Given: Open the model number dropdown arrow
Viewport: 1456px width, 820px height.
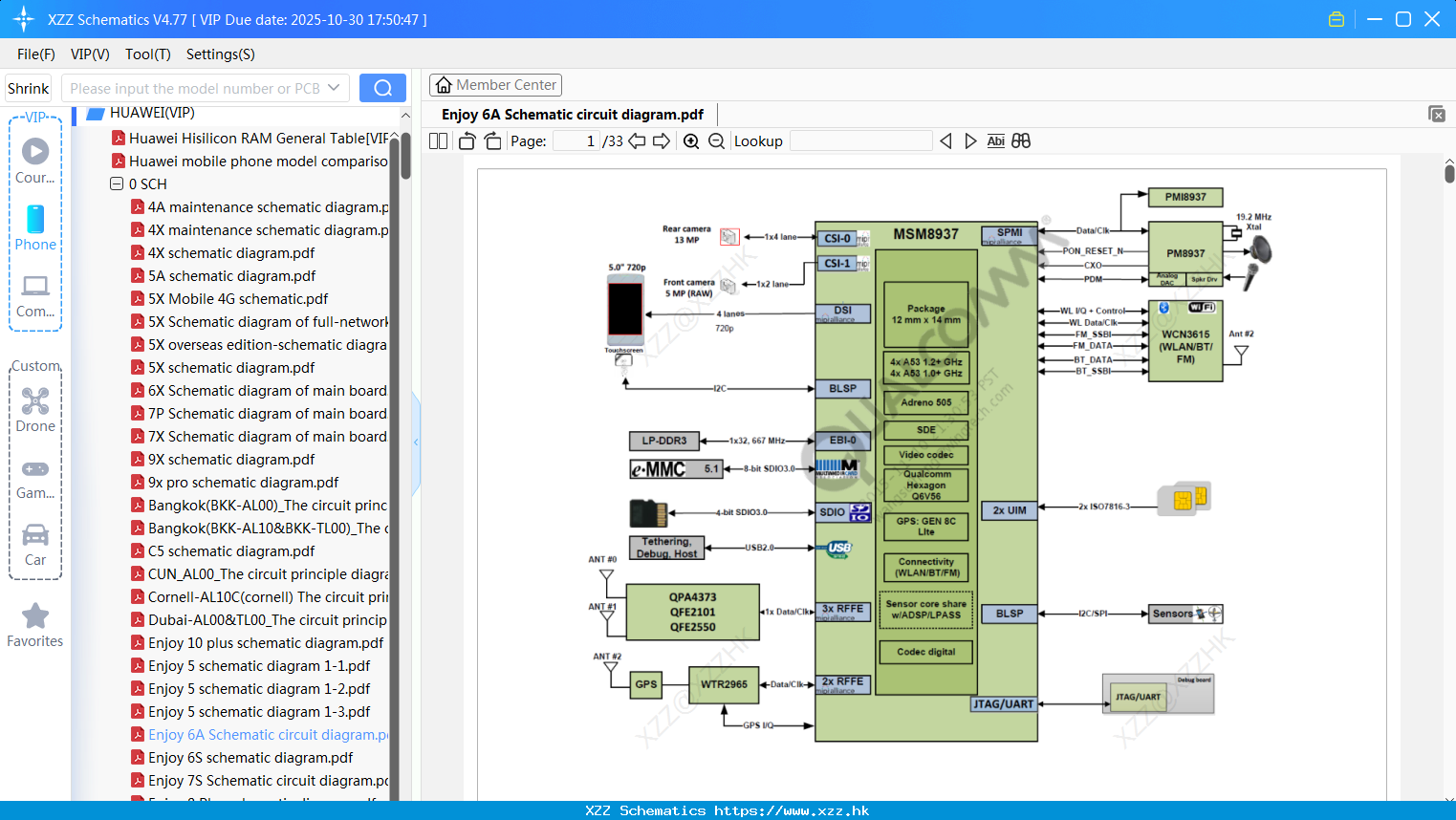Looking at the screenshot, I should [334, 88].
